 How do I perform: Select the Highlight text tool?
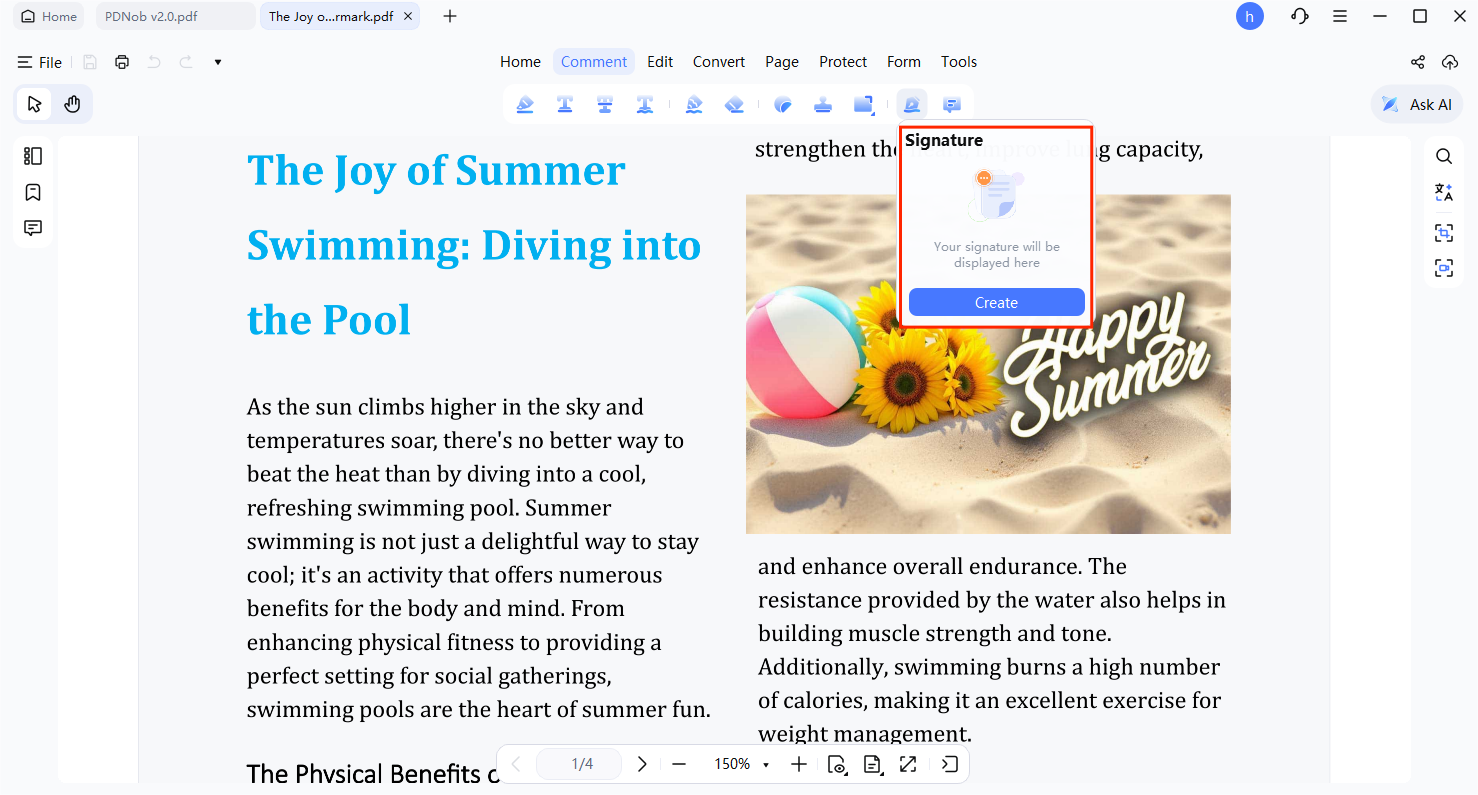coord(525,105)
